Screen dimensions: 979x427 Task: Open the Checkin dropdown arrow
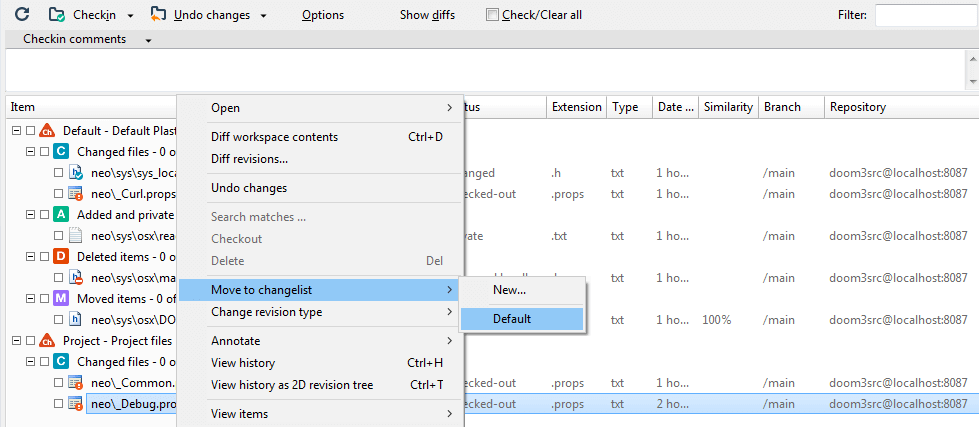point(130,16)
